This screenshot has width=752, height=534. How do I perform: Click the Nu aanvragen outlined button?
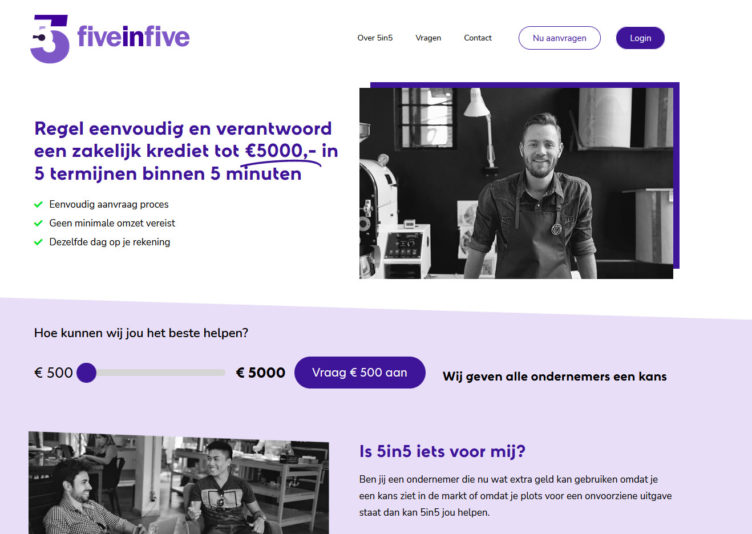pyautogui.click(x=559, y=38)
